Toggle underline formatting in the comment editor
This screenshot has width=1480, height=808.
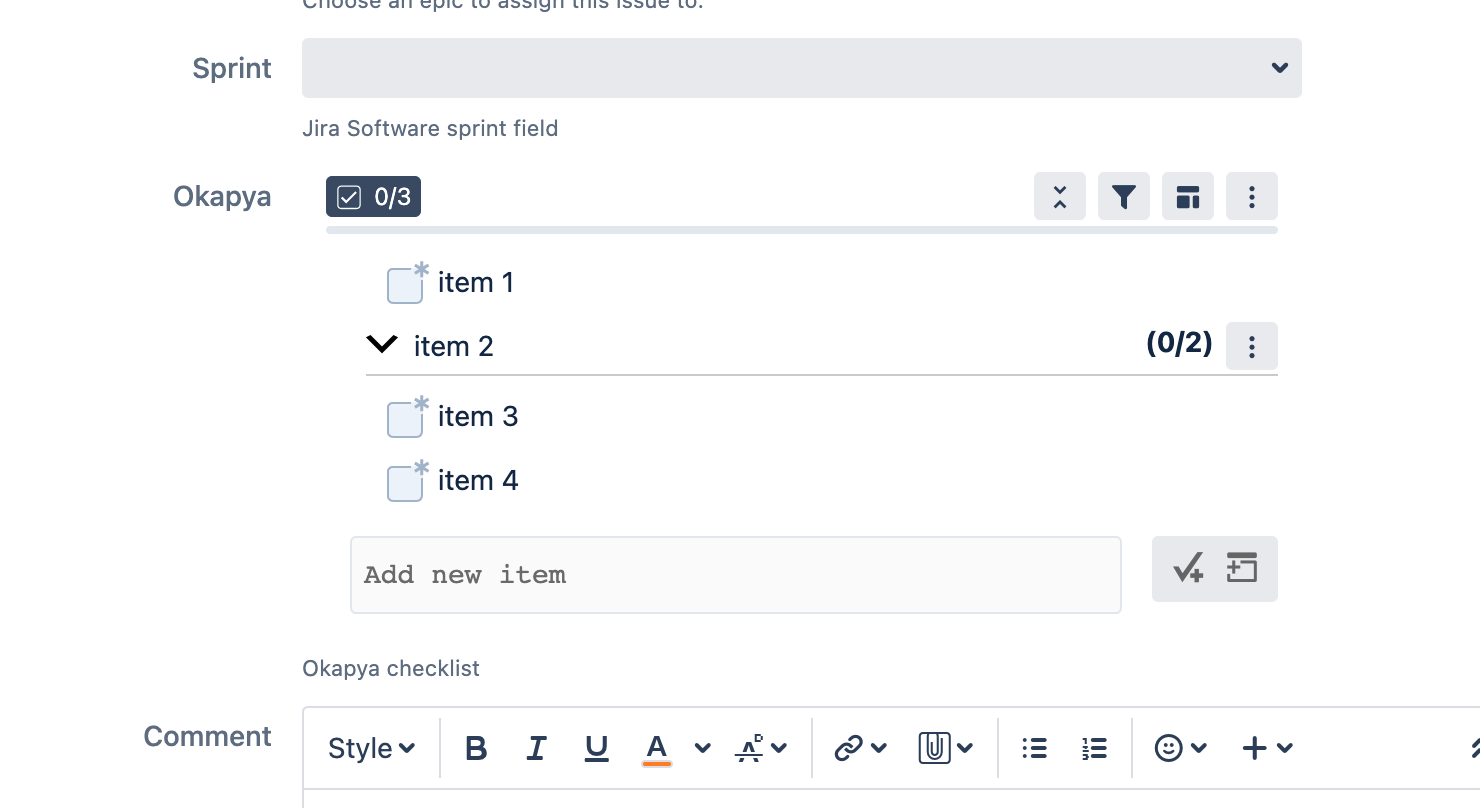click(x=596, y=747)
